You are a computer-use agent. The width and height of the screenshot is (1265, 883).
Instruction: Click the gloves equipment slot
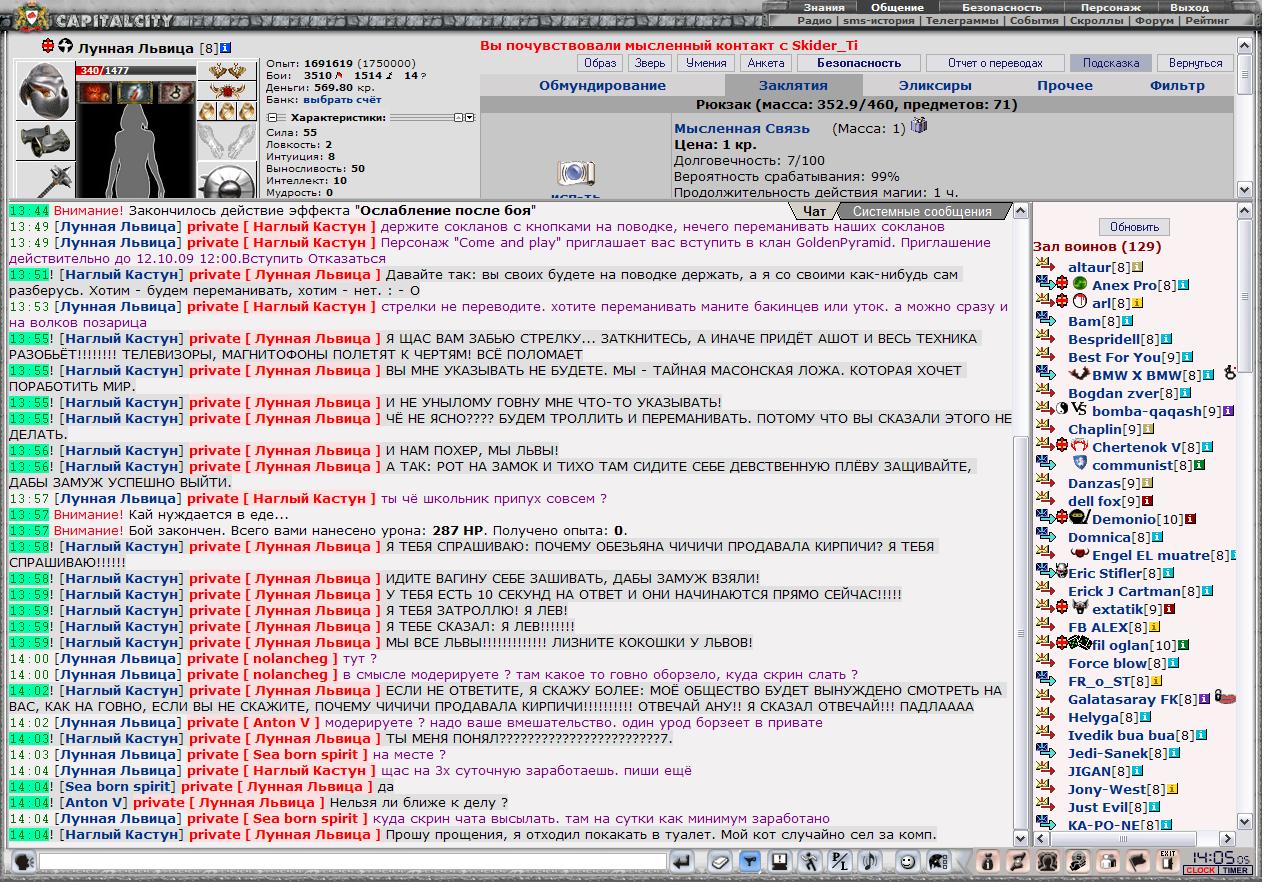[x=227, y=141]
